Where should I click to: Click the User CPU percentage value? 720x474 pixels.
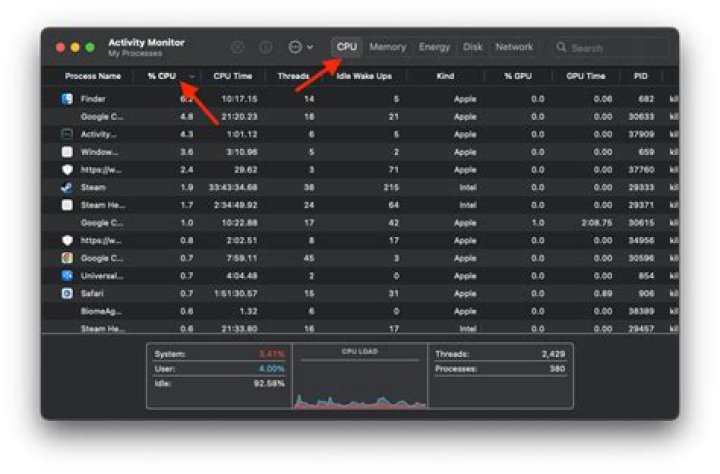tap(271, 369)
